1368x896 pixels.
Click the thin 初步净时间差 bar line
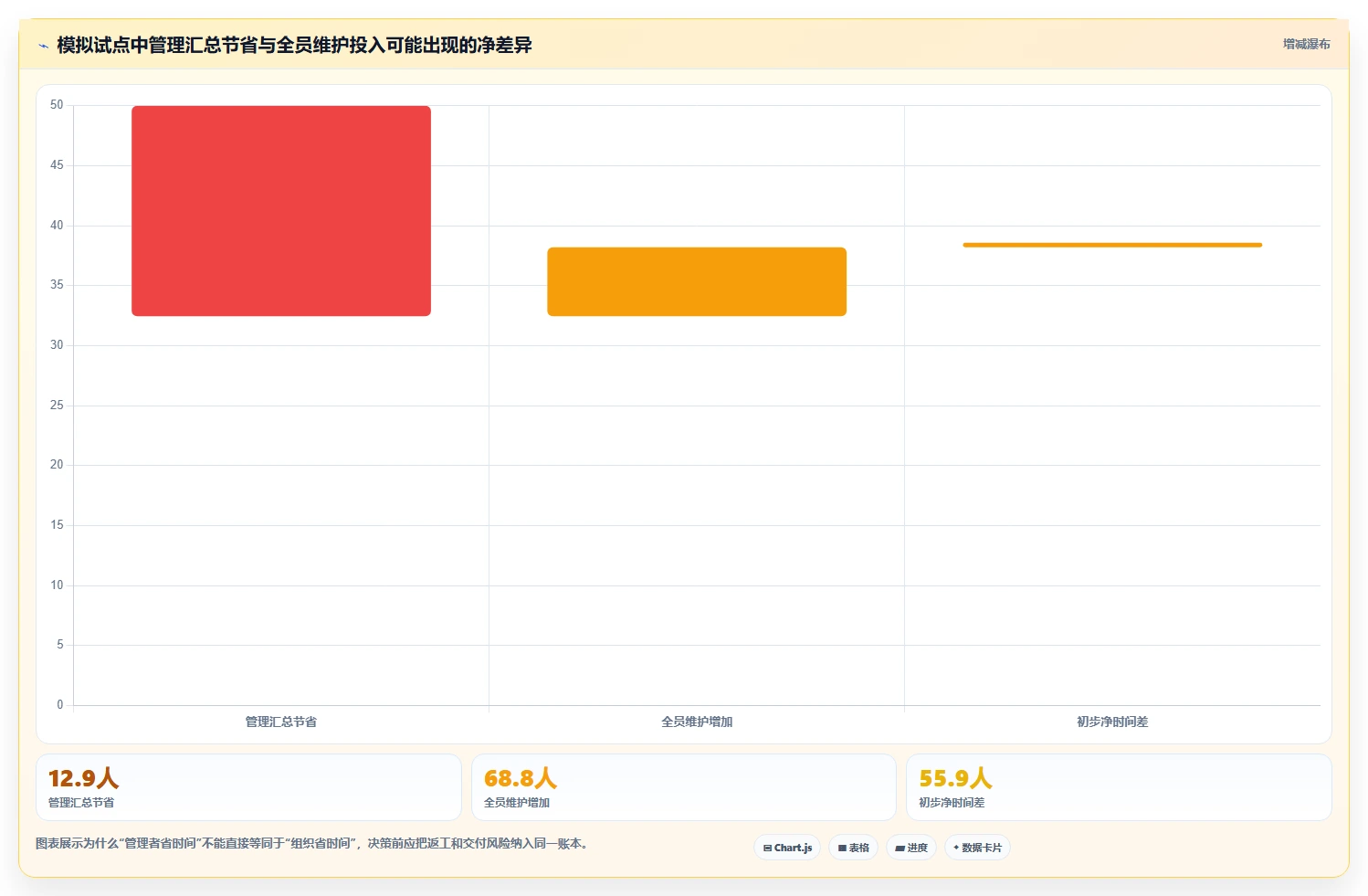[x=1112, y=245]
